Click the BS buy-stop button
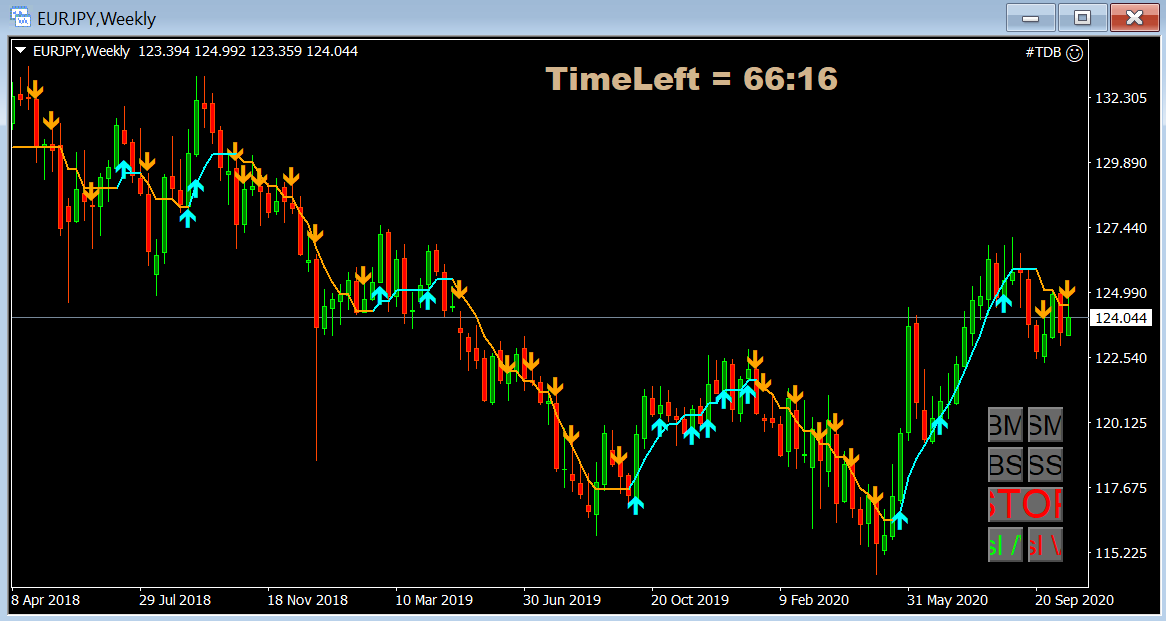 [1004, 464]
